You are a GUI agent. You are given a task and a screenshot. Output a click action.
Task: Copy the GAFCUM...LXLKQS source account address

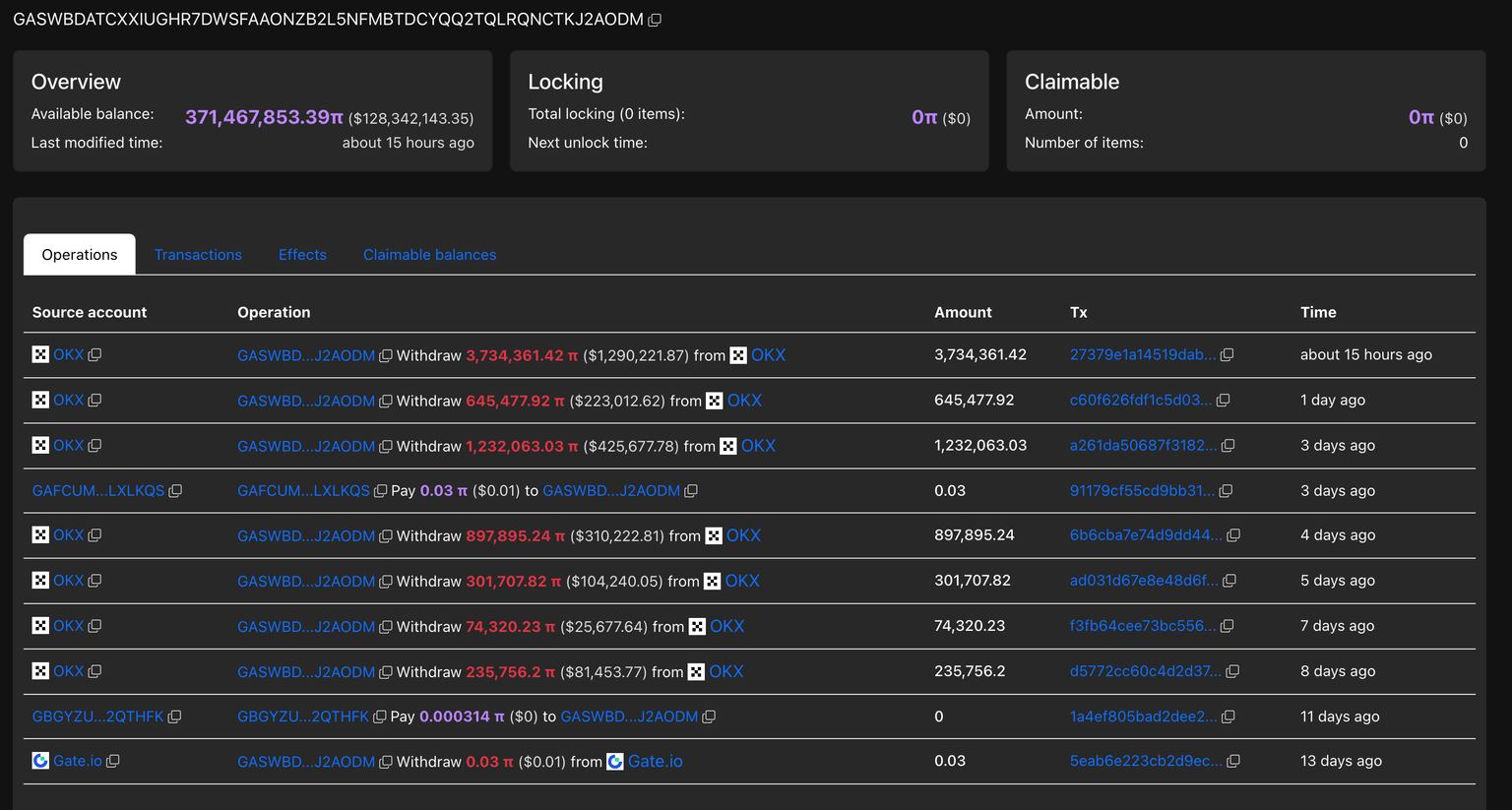[175, 491]
